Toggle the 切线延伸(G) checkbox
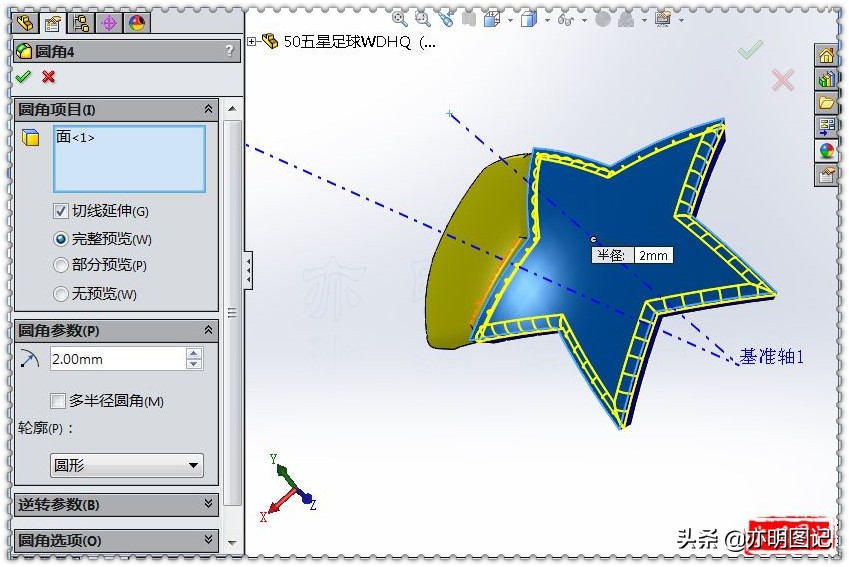Image resolution: width=849 pixels, height=567 pixels. (61, 211)
